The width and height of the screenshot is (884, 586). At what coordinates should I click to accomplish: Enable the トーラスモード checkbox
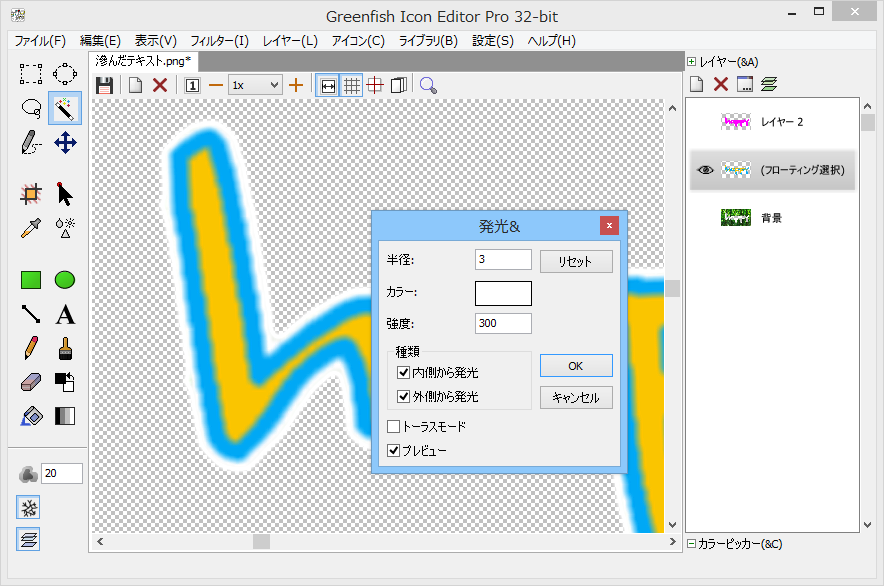394,425
